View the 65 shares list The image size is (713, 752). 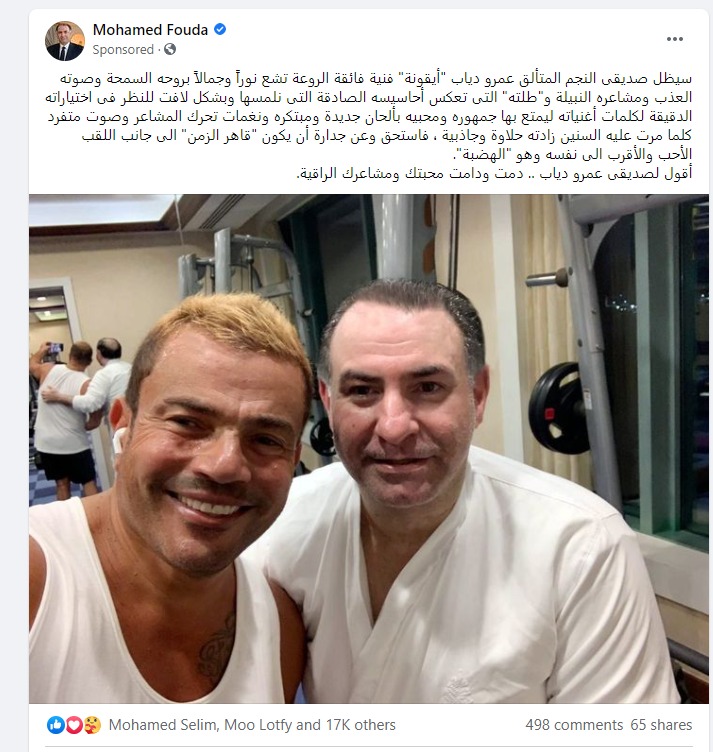pyautogui.click(x=661, y=725)
